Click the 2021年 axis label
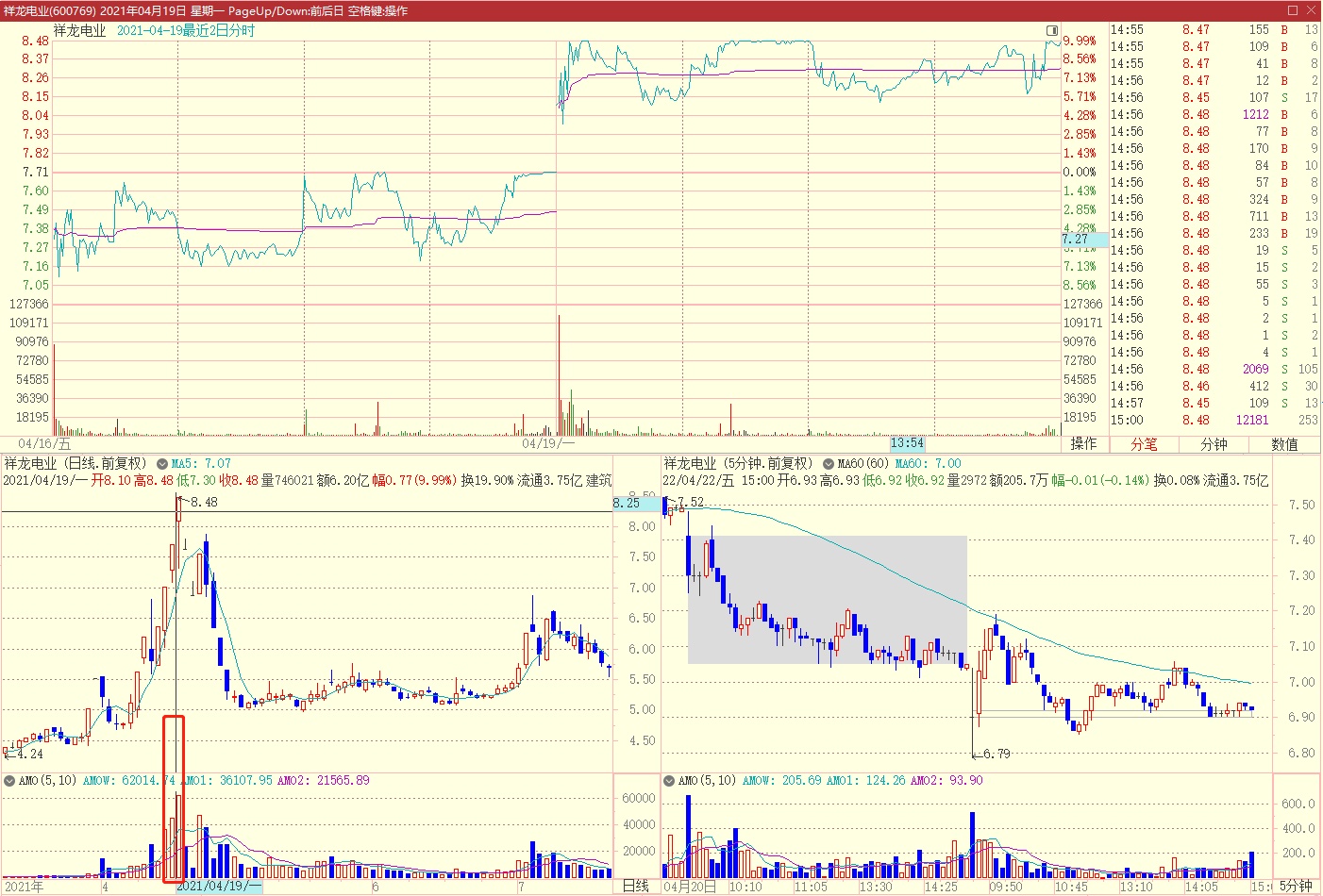Image resolution: width=1323 pixels, height=896 pixels. tap(25, 887)
